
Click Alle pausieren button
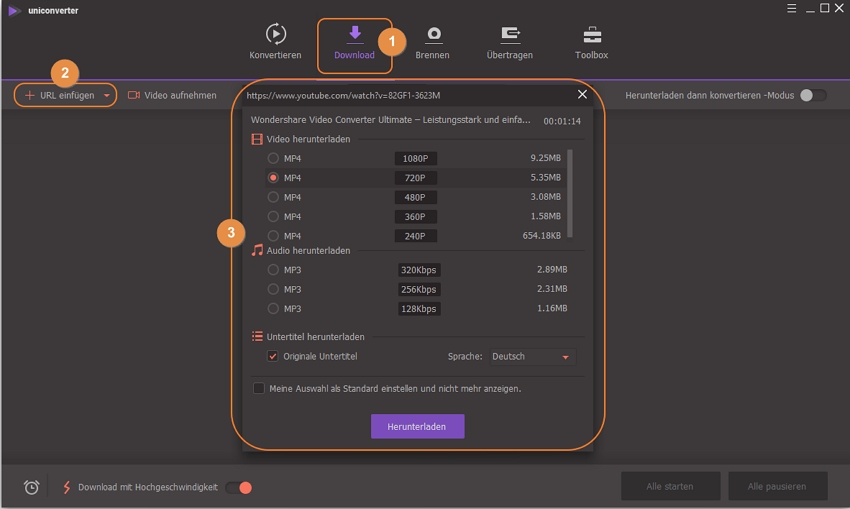coord(777,486)
